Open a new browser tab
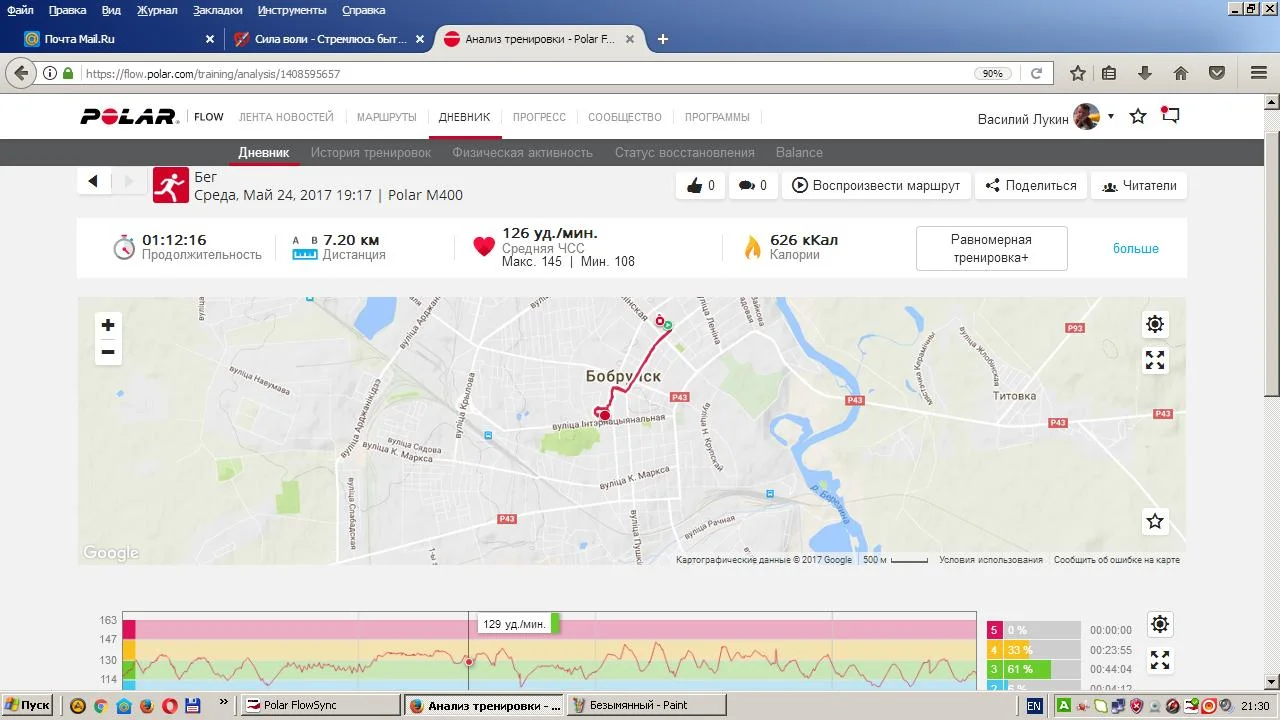Screen dimensions: 1280x720 tap(662, 39)
